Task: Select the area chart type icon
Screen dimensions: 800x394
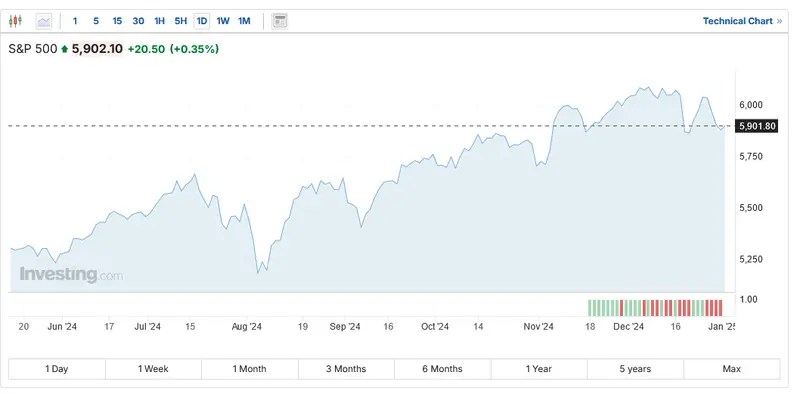Action: click(44, 21)
